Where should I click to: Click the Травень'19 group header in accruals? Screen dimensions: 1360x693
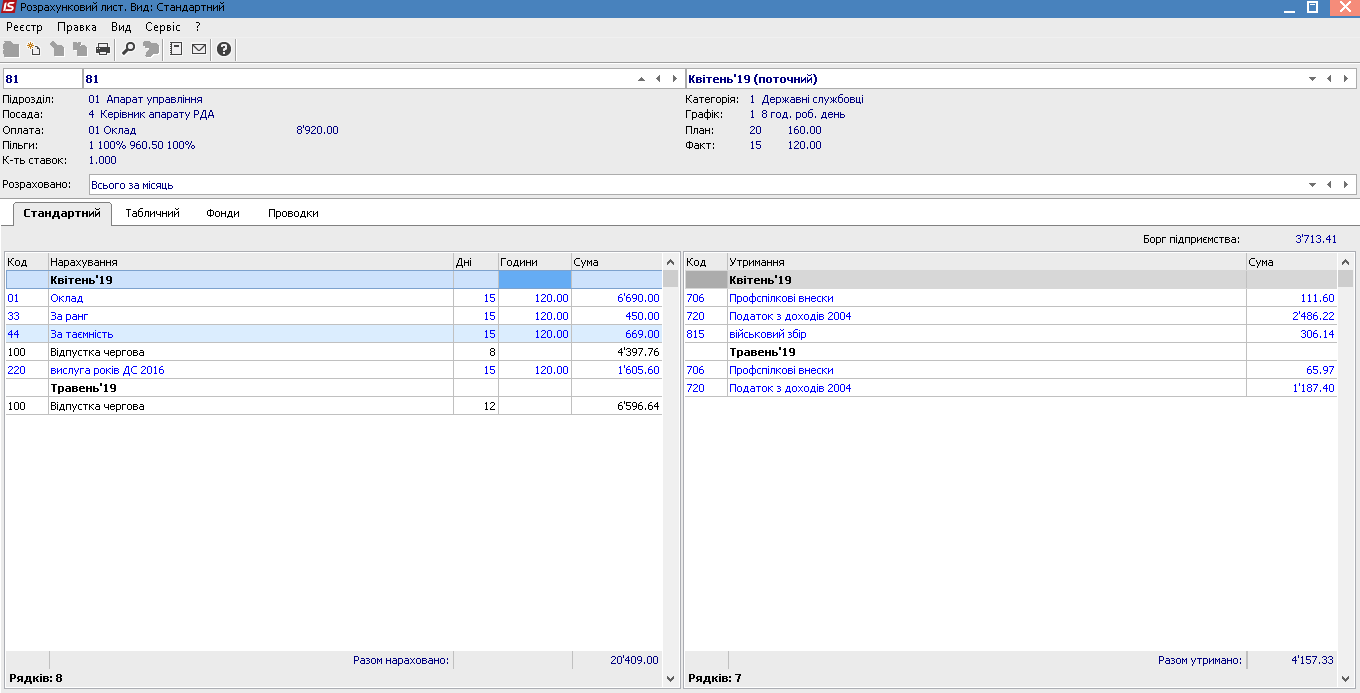[x=334, y=388]
